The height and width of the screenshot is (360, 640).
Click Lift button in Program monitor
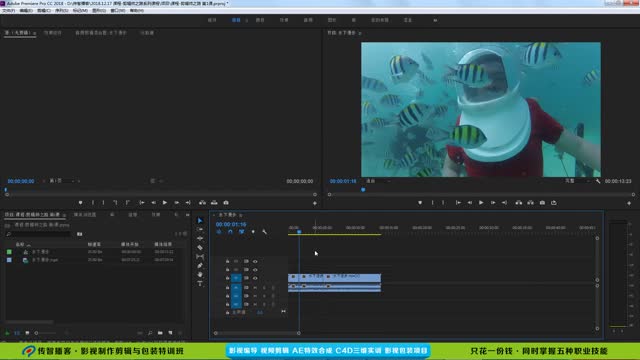pyautogui.click(x=518, y=202)
